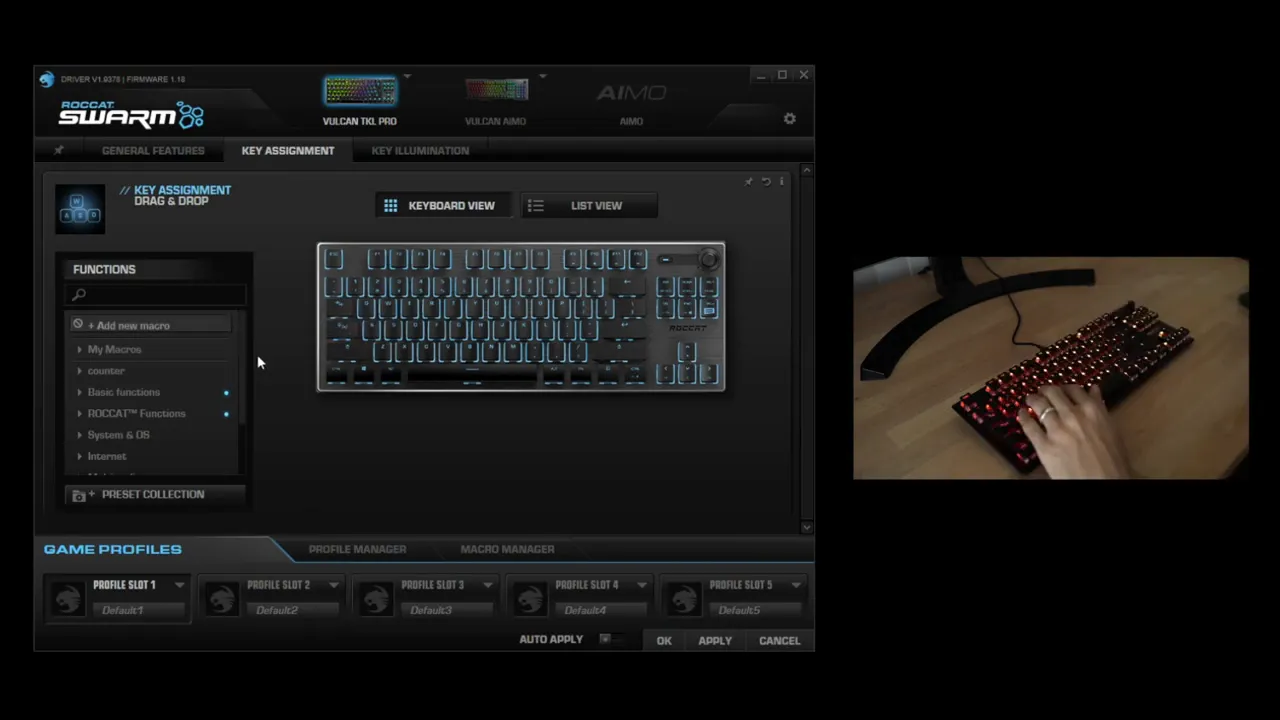
Task: Click the OK button
Action: (x=664, y=641)
